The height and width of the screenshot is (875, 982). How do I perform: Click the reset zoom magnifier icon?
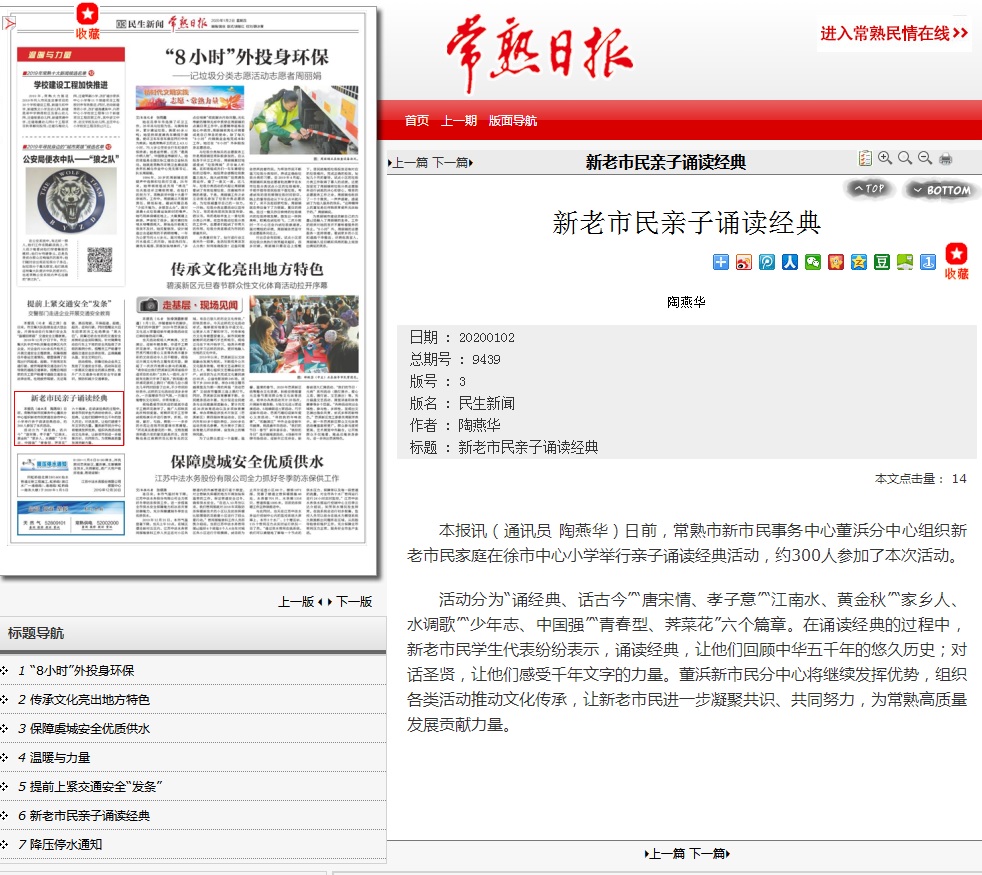coord(905,158)
